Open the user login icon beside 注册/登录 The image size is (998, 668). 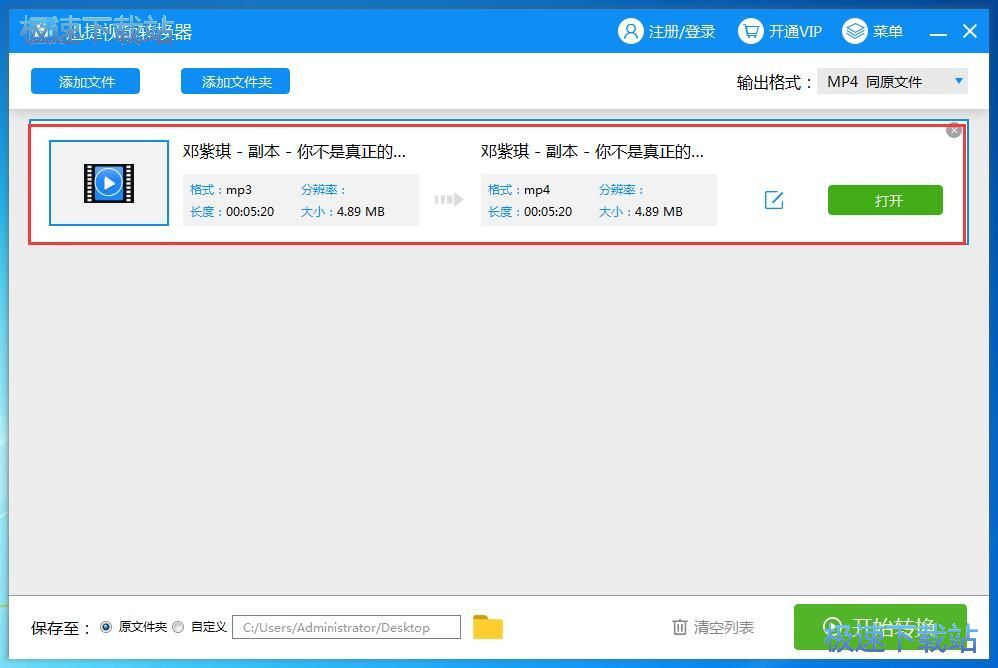[631, 31]
